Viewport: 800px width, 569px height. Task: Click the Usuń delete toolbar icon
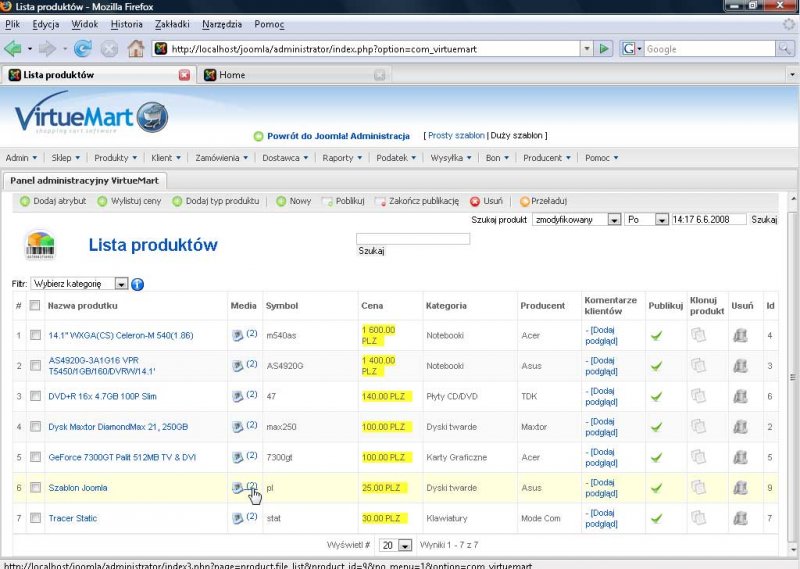475,201
